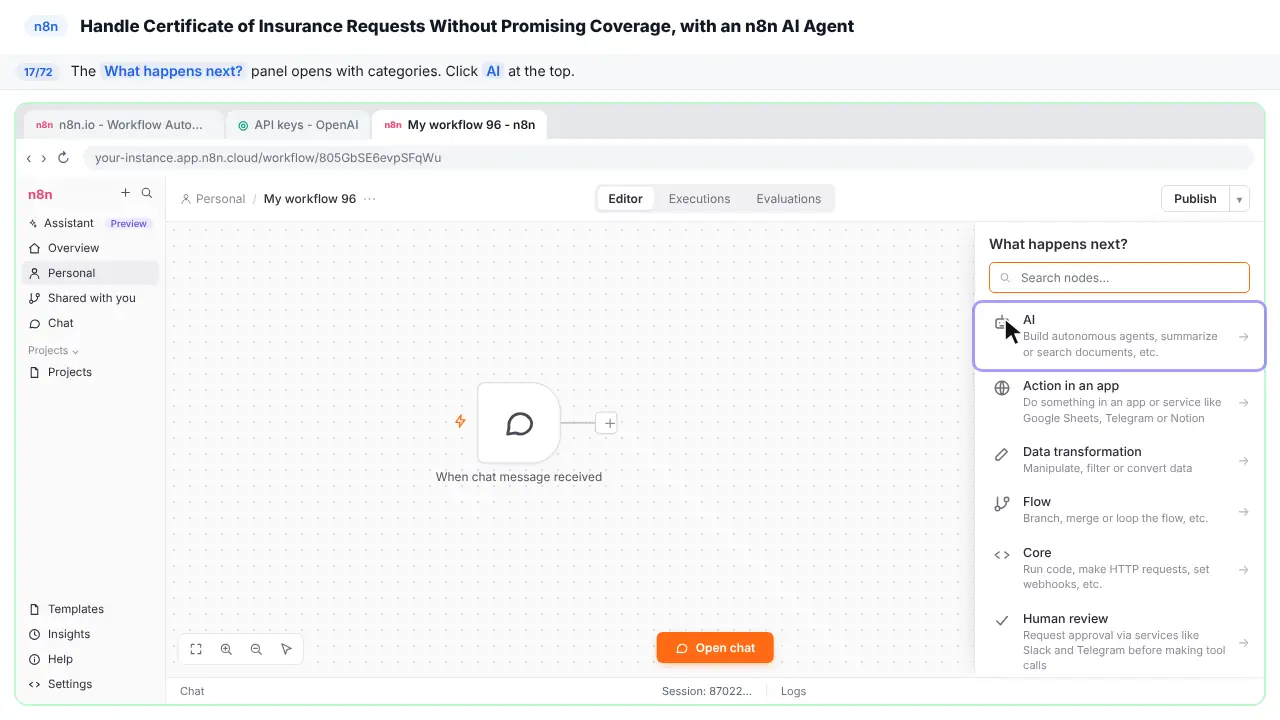The width and height of the screenshot is (1280, 720).
Task: Click the browser back arrow
Action: (29, 158)
